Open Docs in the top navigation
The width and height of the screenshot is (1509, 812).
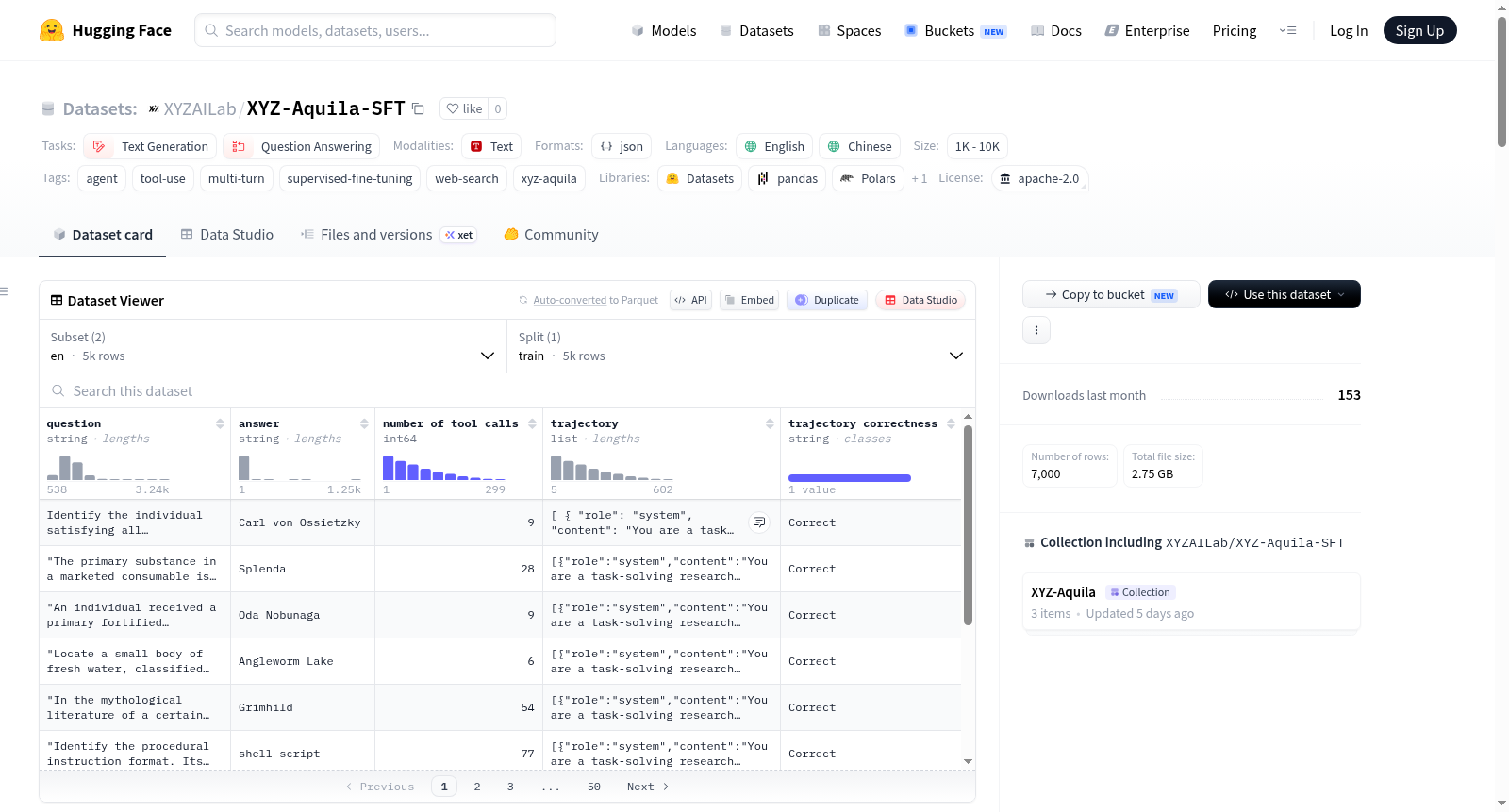tap(1056, 30)
